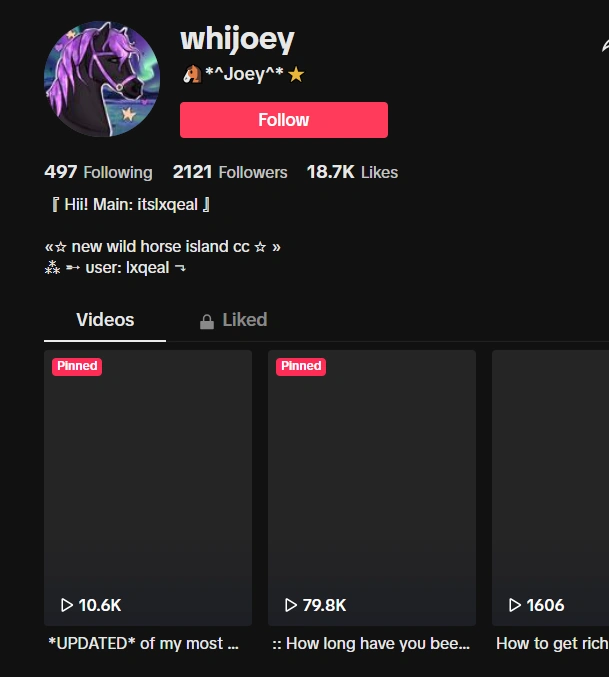Click the horse emoji next to Joey nickname
This screenshot has height=677, width=609.
point(192,74)
